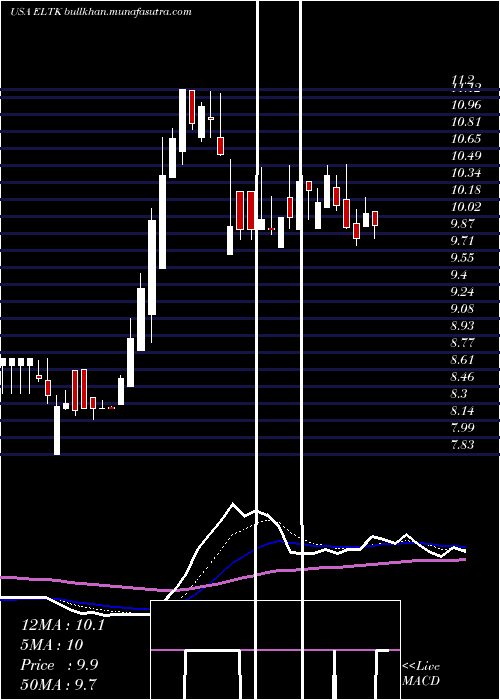Select the 9.24 price axis label
The image size is (500, 700).
pyautogui.click(x=463, y=292)
